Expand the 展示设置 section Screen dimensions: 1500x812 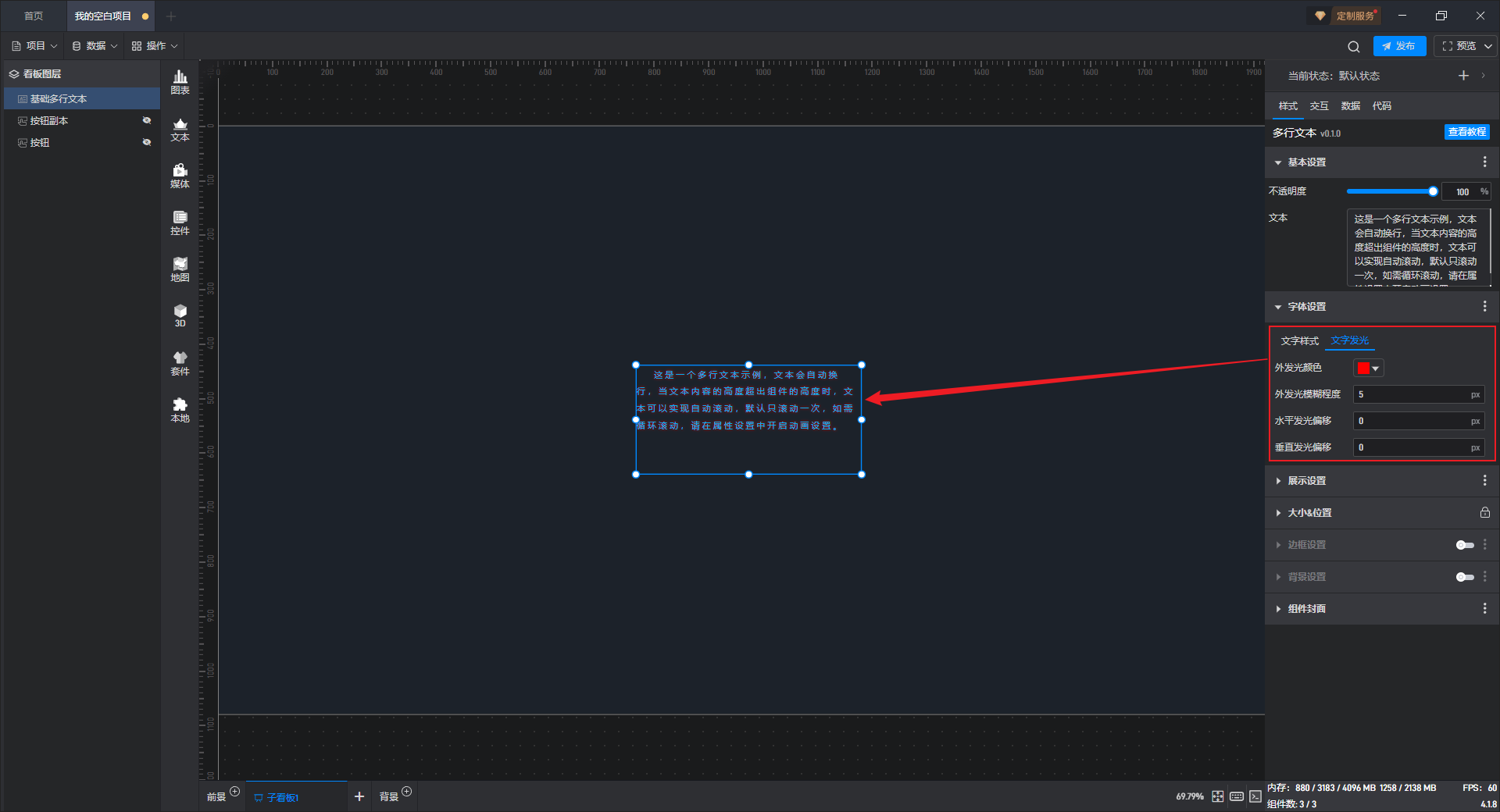click(x=1278, y=481)
